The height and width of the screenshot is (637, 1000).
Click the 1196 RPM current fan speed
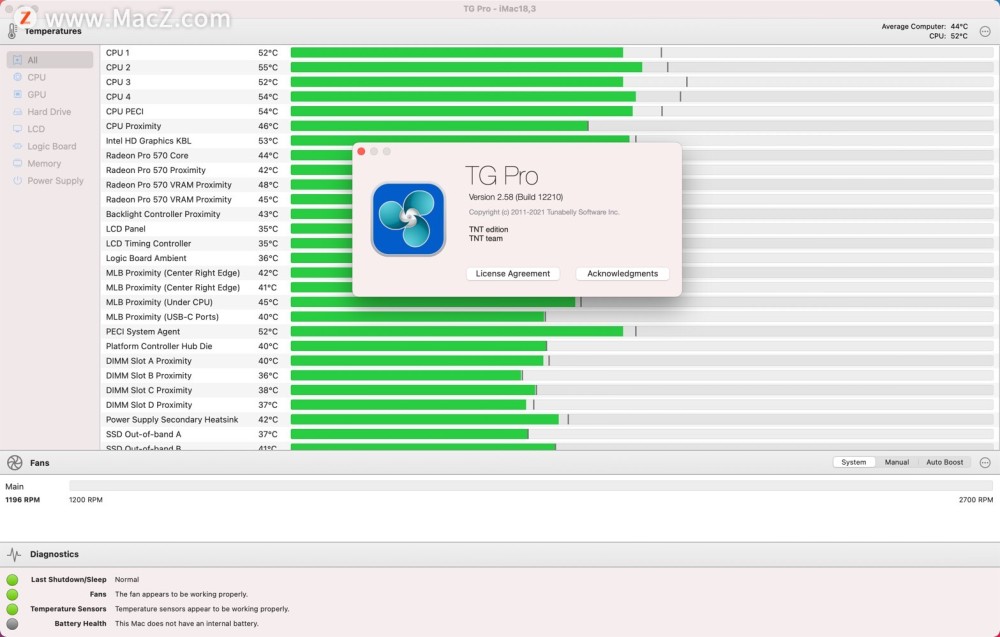(x=22, y=500)
